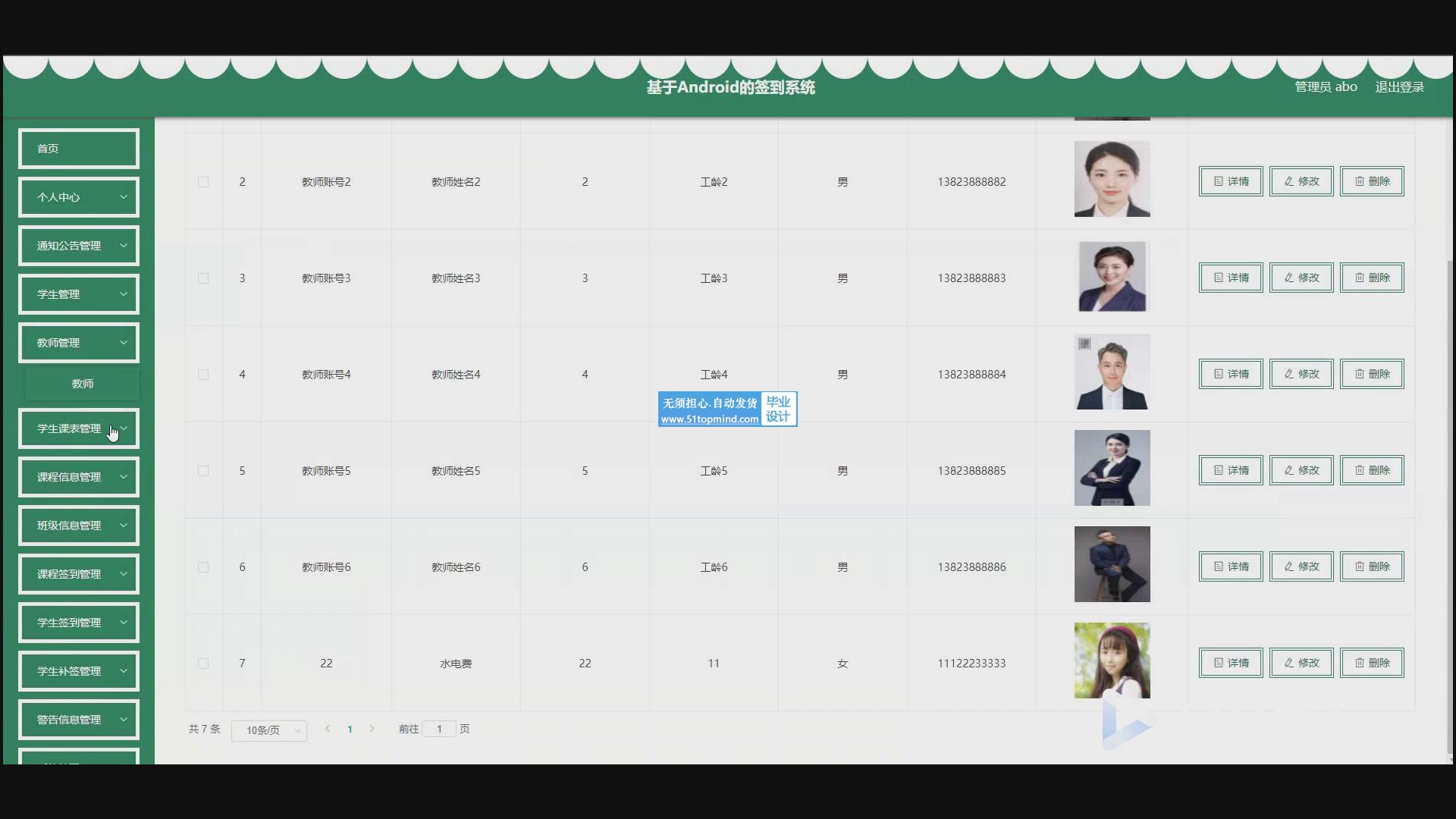Image resolution: width=1456 pixels, height=819 pixels.
Task: Open 详情 for 教师姓名3
Action: (1231, 278)
